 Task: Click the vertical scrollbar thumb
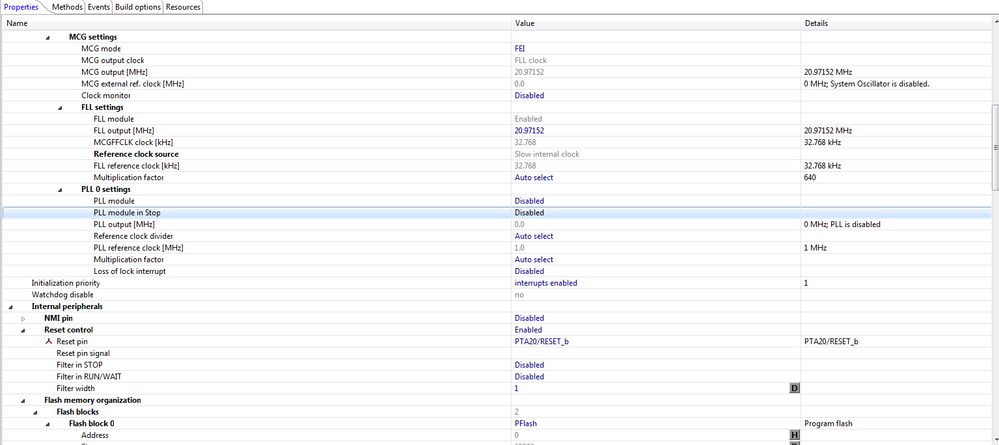994,147
